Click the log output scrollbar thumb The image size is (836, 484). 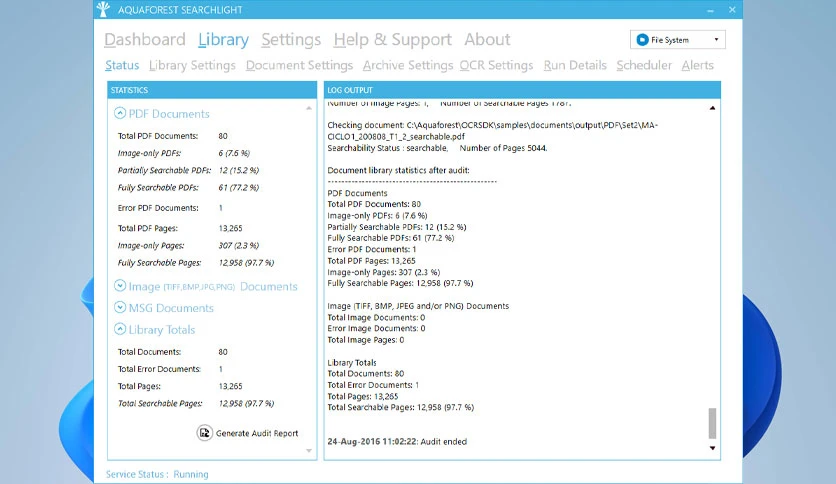pyautogui.click(x=712, y=423)
